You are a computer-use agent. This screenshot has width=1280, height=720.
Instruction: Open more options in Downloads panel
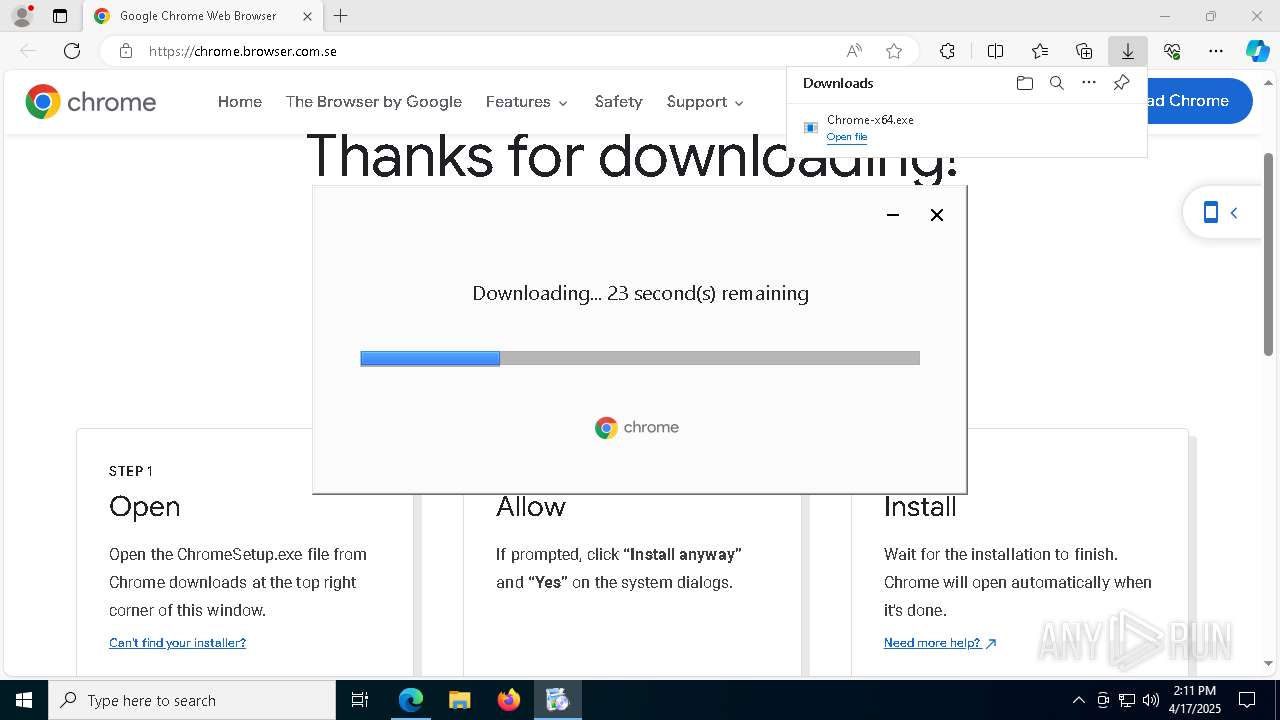1089,83
